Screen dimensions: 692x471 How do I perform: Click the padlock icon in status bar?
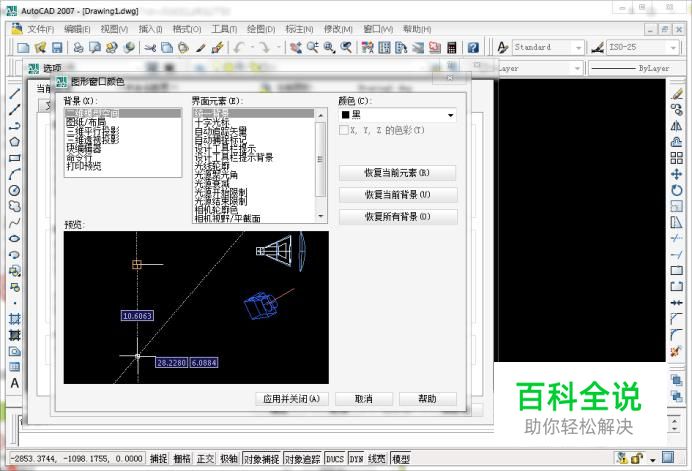[636, 459]
